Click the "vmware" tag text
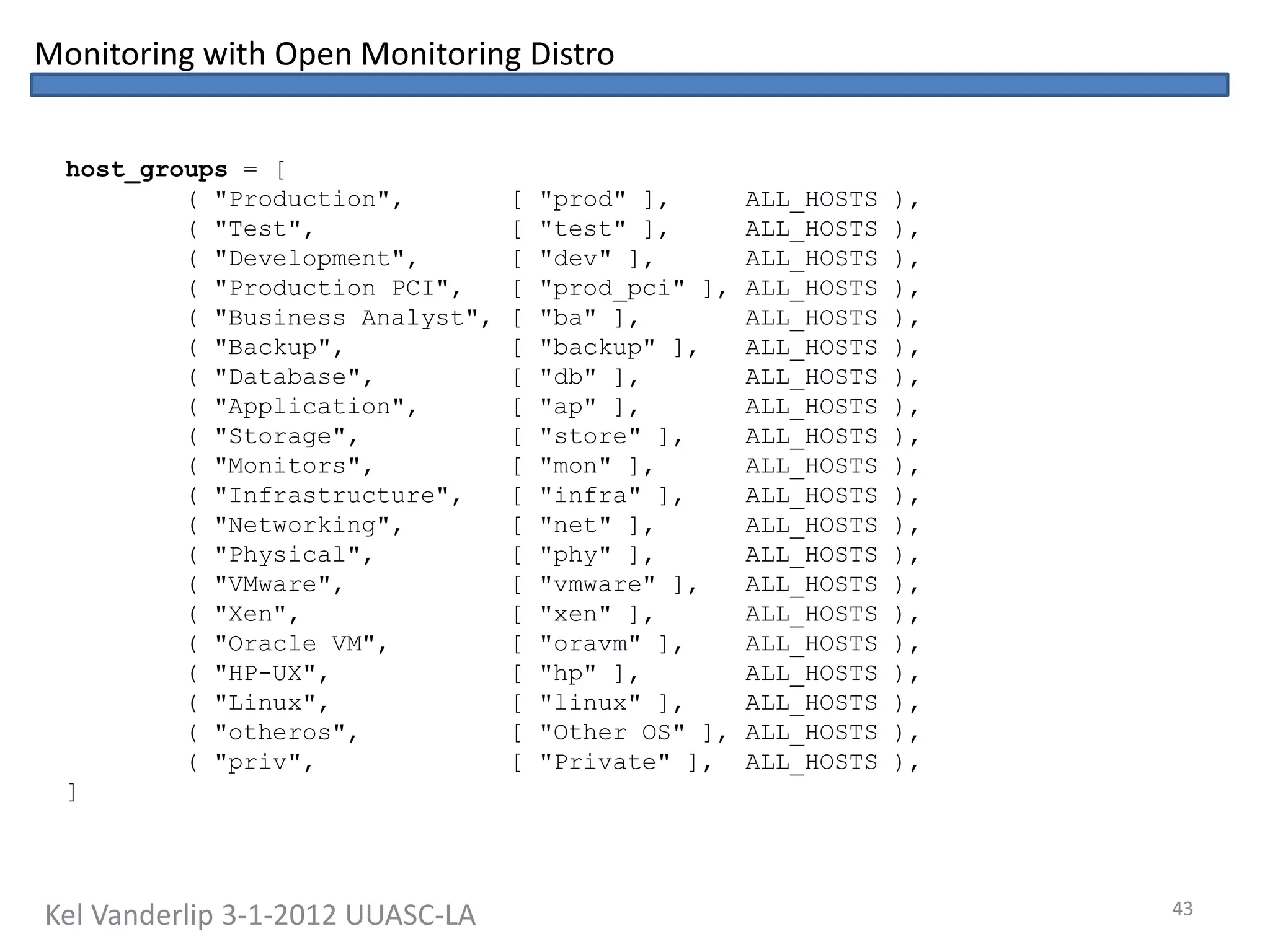Viewport: 1270px width, 952px height. 597,584
